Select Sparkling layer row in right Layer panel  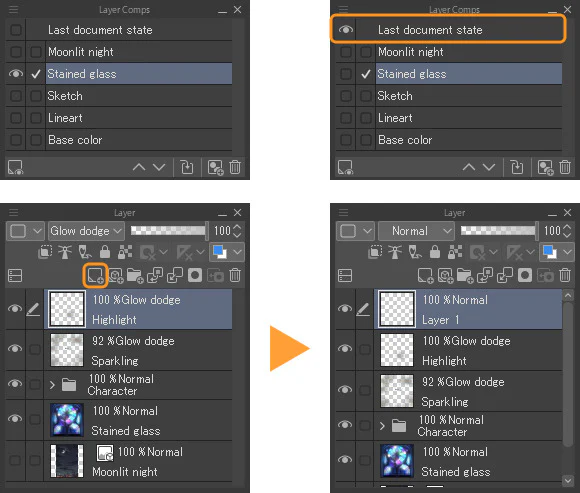click(x=469, y=391)
